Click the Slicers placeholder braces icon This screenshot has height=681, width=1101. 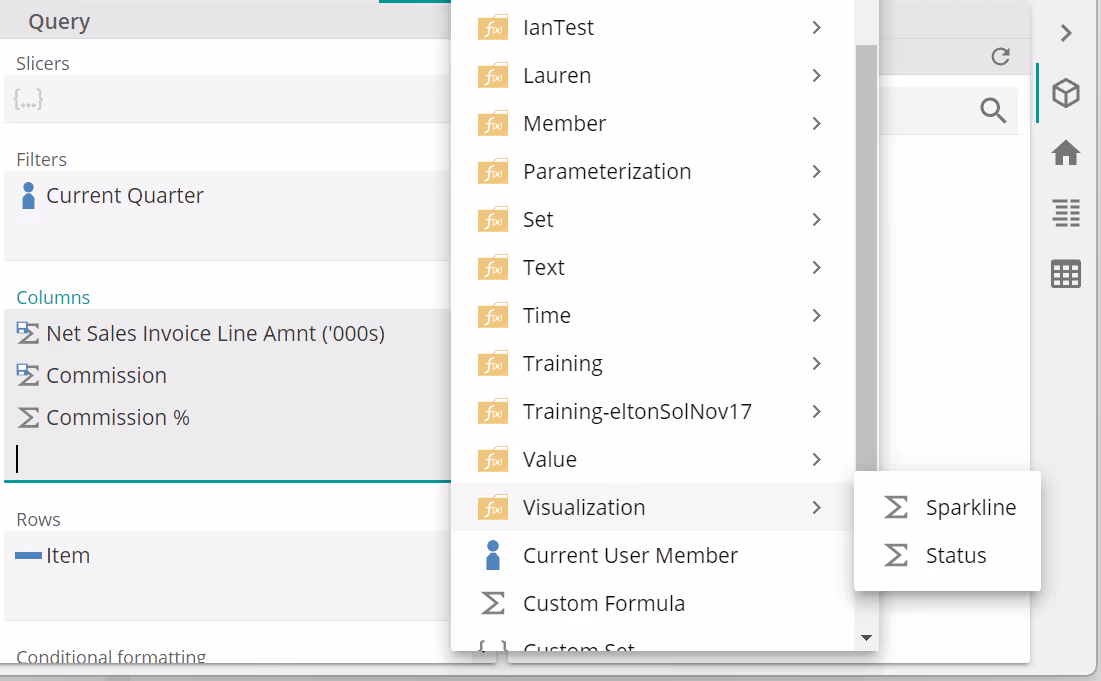(28, 100)
